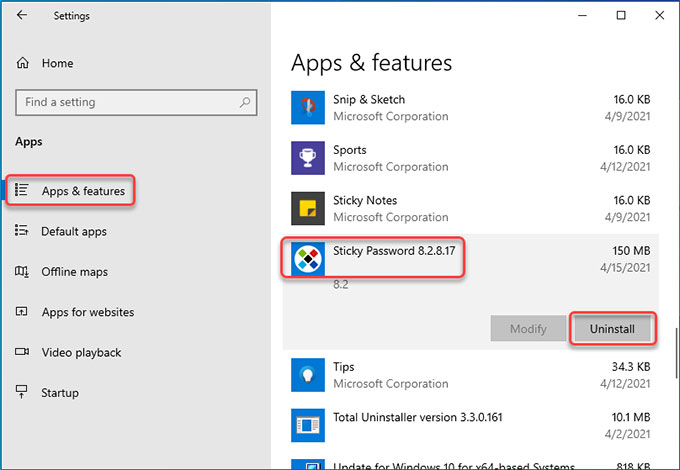This screenshot has width=680, height=470.
Task: Click the 34.3 KB size value
Action: coord(631,367)
